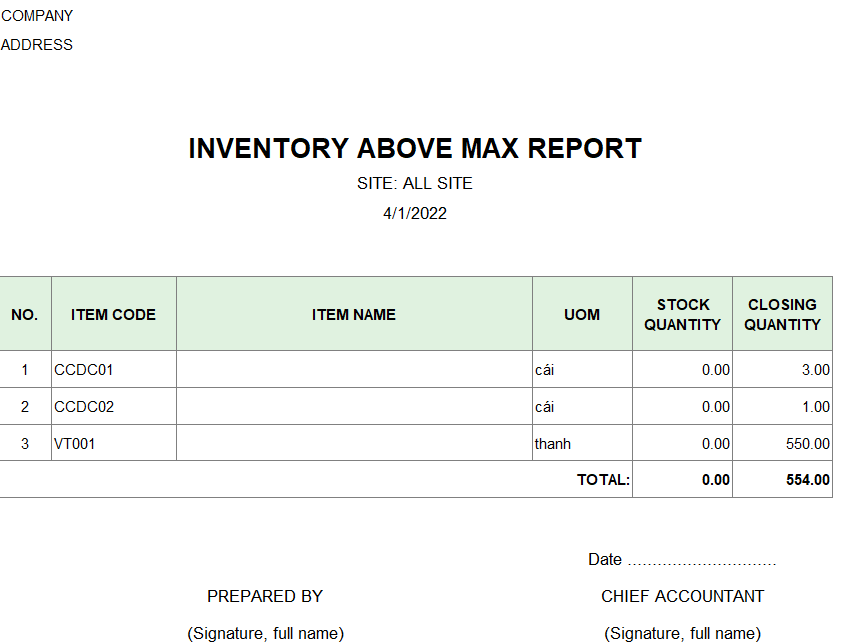Click the ADDRESS text line
The image size is (844, 643).
(x=37, y=45)
